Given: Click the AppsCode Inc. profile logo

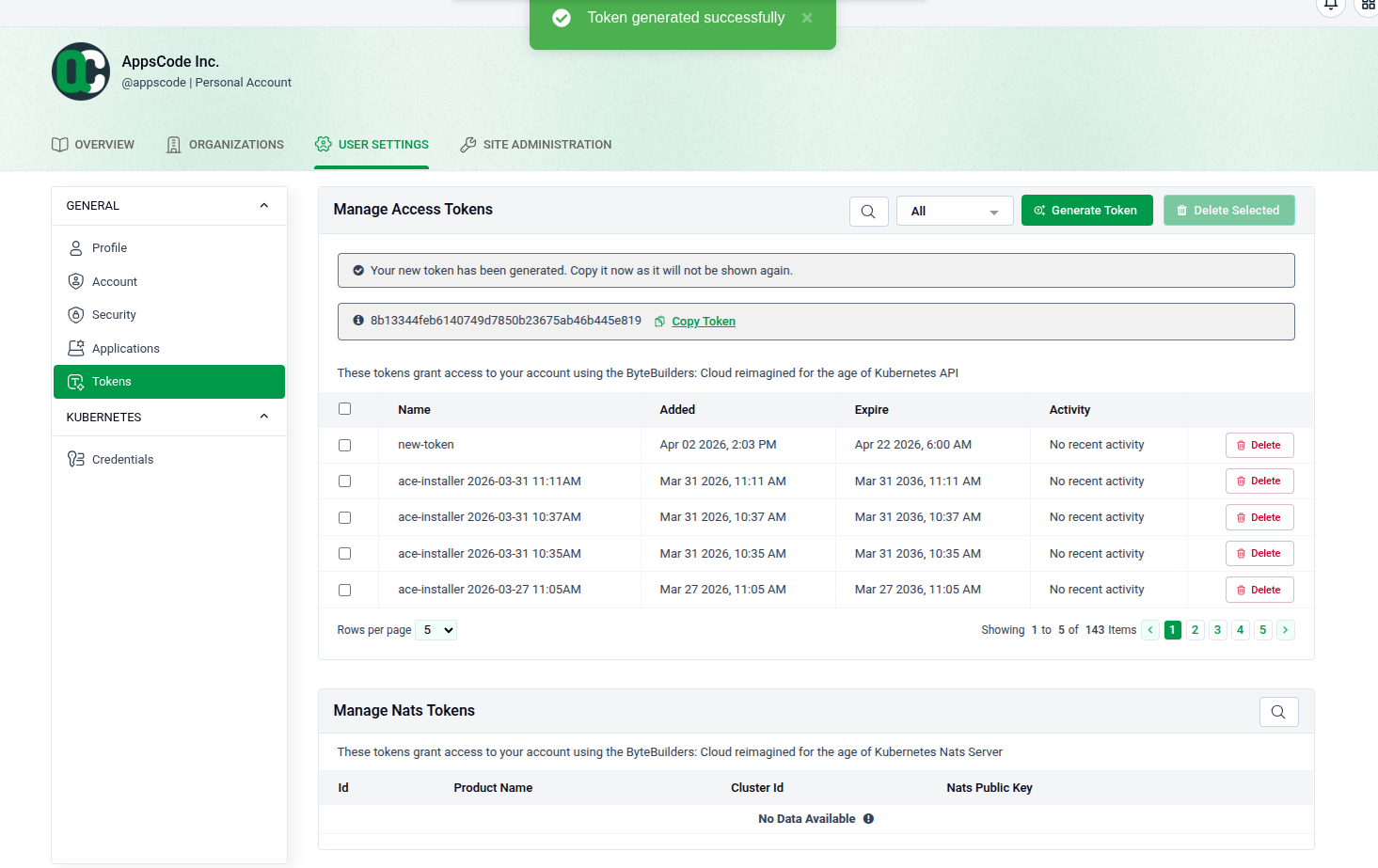Looking at the screenshot, I should (80, 71).
